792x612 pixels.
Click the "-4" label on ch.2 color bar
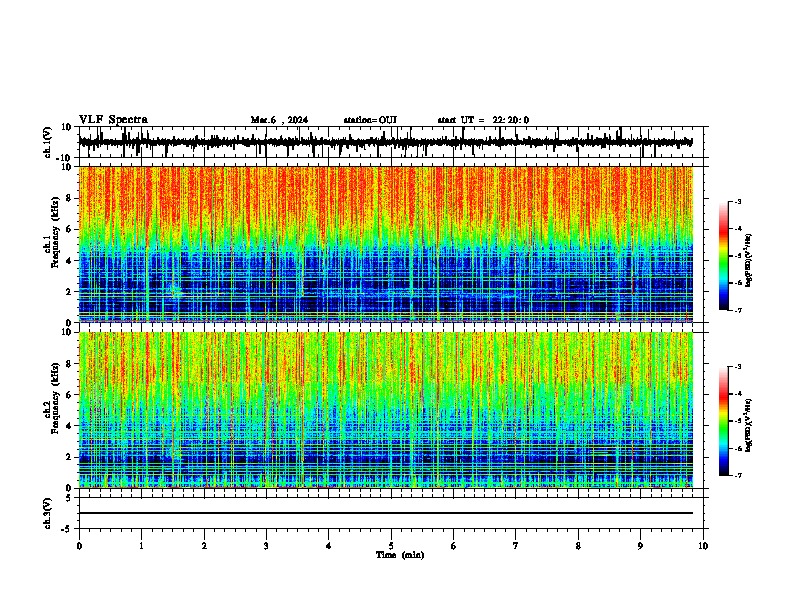tap(738, 394)
